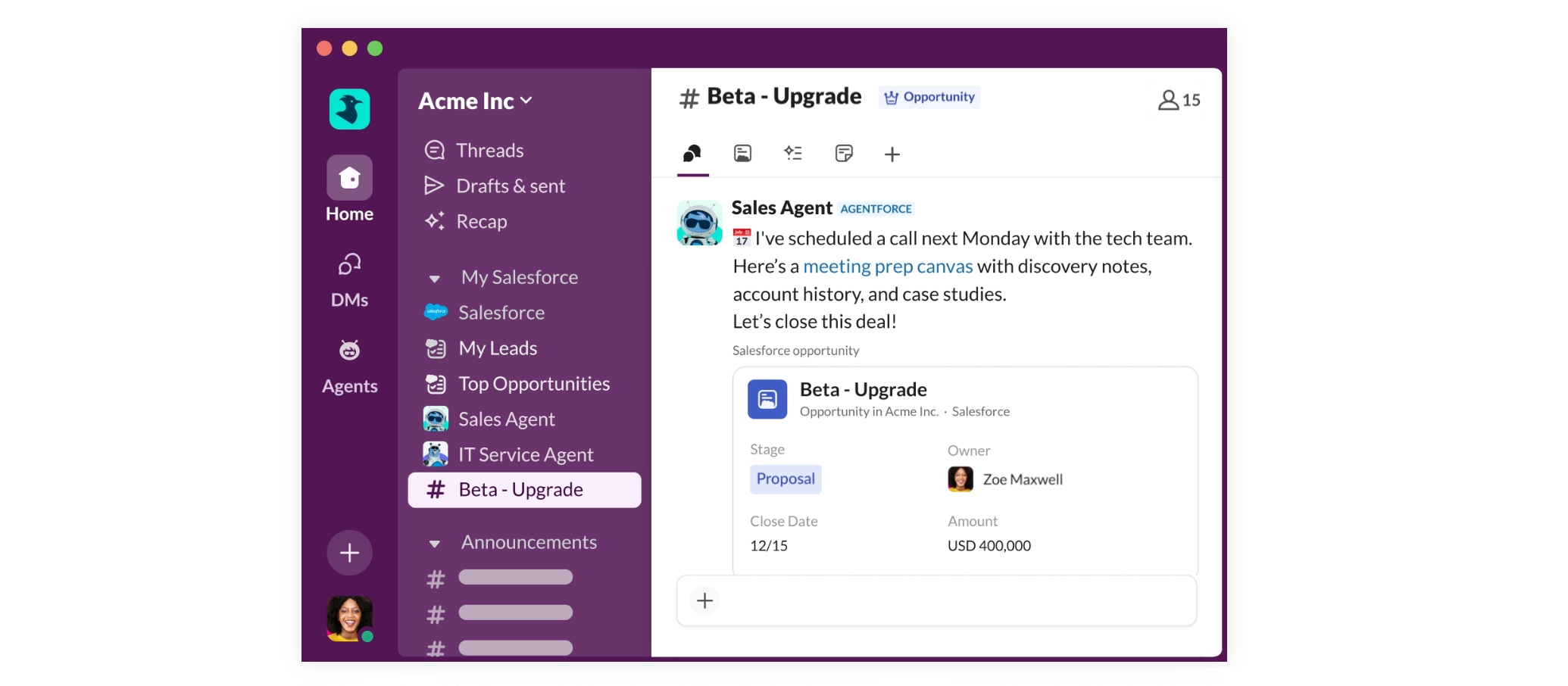The image size is (1568, 686).
Task: Collapse the My Salesforce section
Action: point(433,277)
